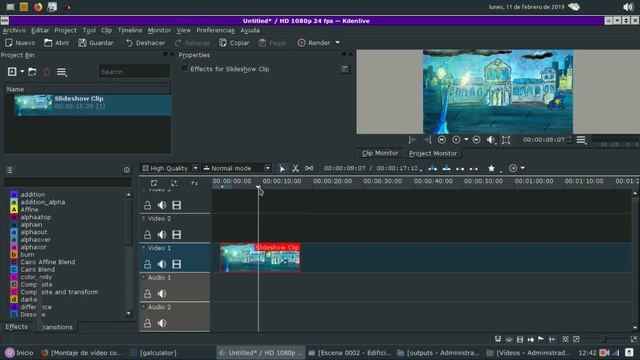Switch to the Project Monitor tab
Image resolution: width=640 pixels, height=360 pixels.
(433, 153)
